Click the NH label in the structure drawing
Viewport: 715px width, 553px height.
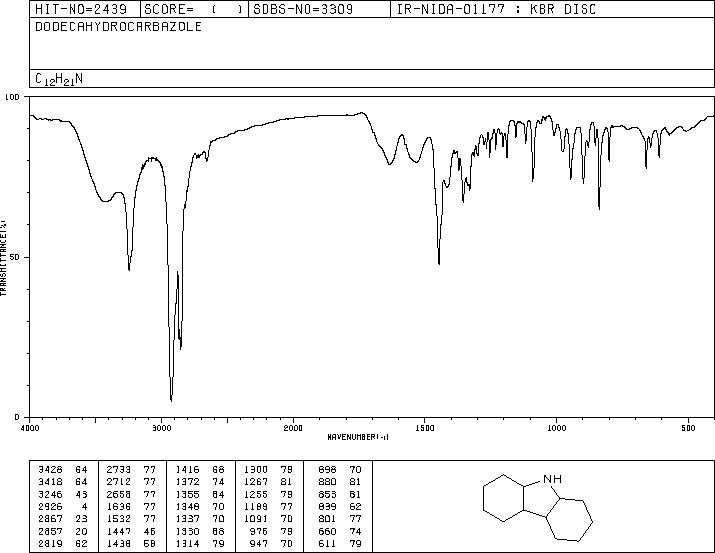(552, 479)
